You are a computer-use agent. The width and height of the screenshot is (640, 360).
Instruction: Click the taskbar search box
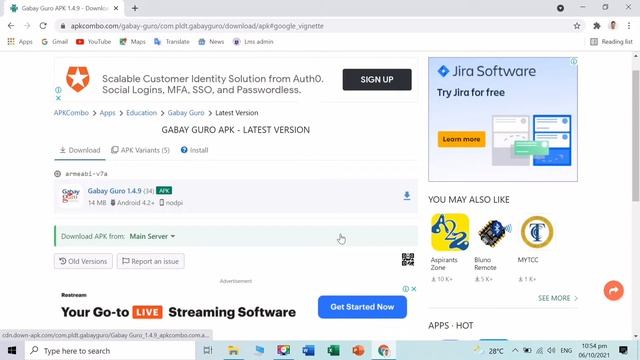pos(110,351)
